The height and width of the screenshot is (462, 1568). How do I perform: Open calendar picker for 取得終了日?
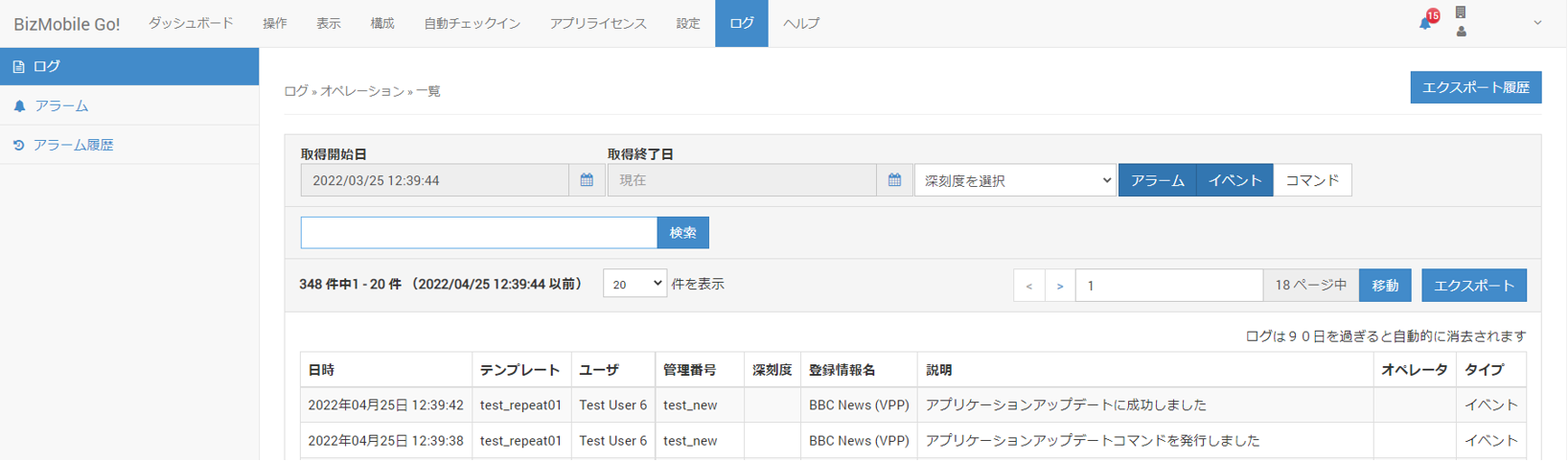click(894, 180)
